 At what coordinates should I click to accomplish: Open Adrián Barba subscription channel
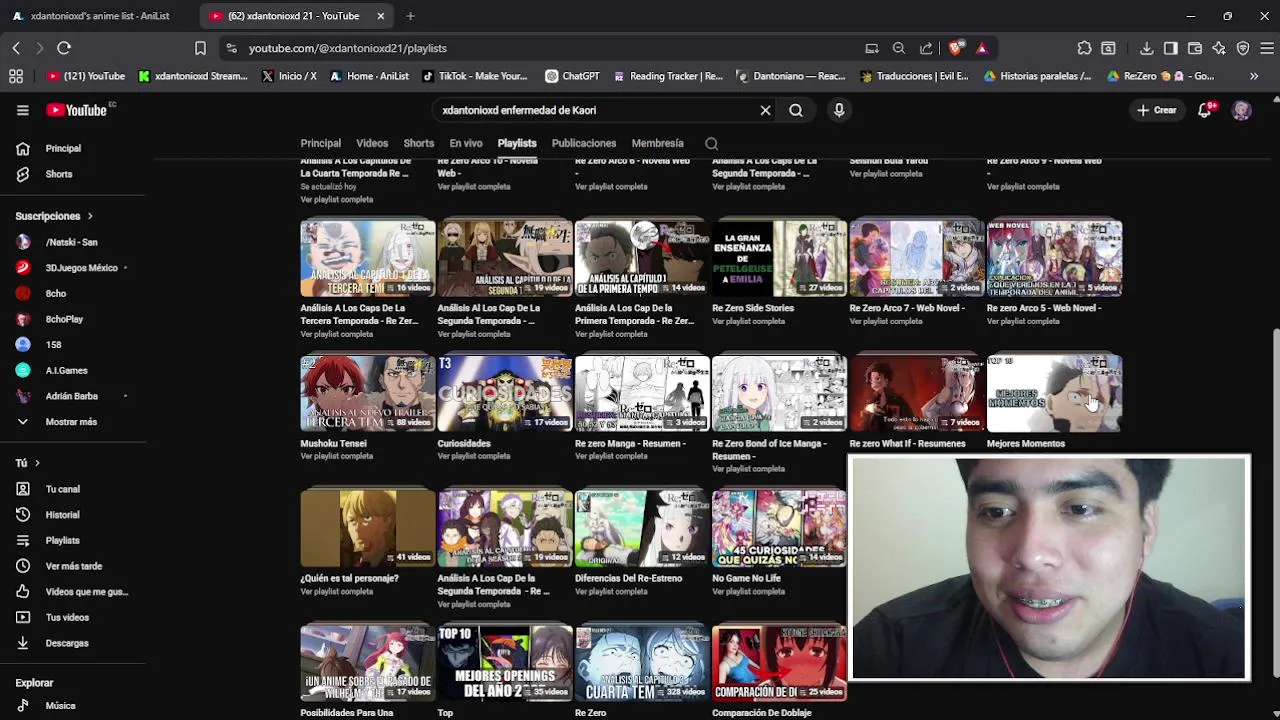73,396
